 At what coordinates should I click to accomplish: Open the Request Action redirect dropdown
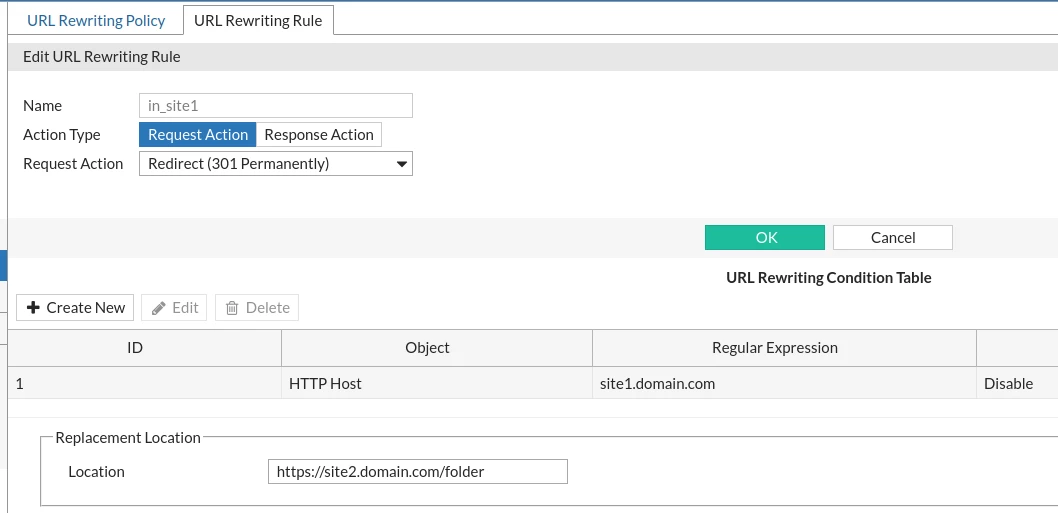click(275, 163)
